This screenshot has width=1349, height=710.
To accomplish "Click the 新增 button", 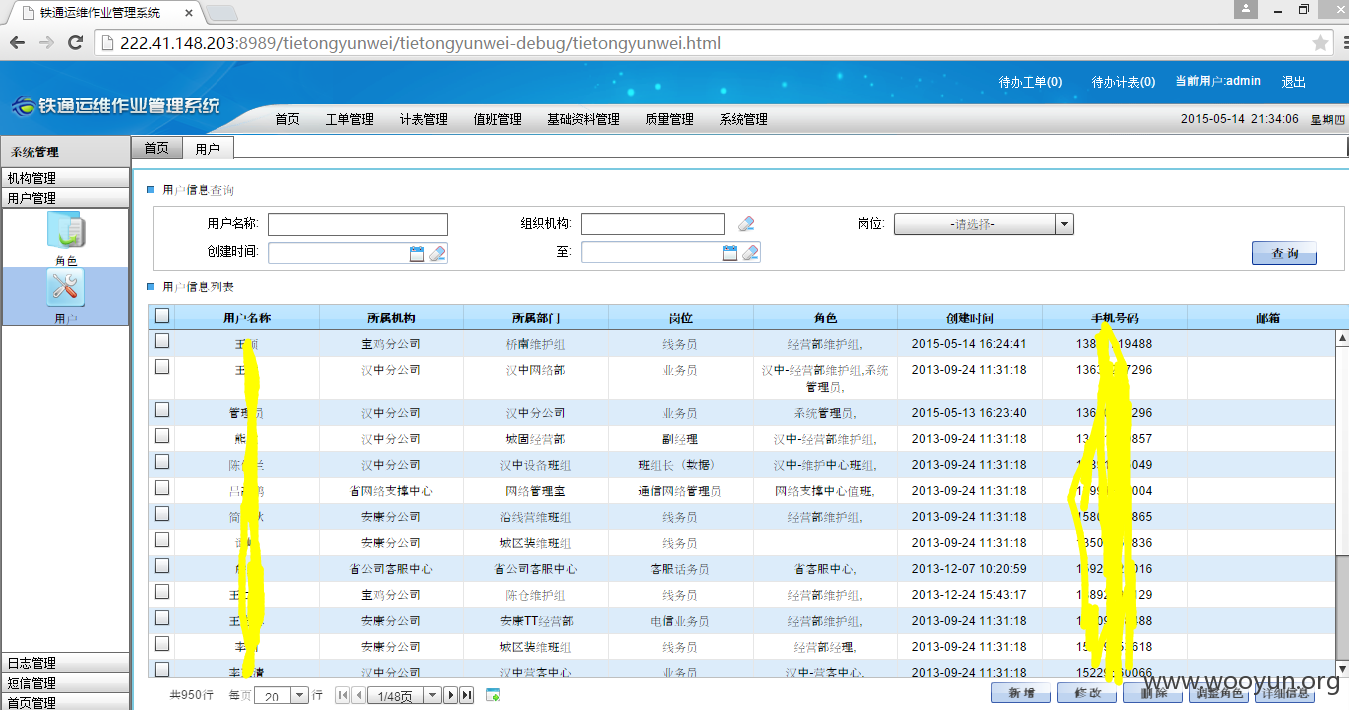I will click(x=1020, y=693).
